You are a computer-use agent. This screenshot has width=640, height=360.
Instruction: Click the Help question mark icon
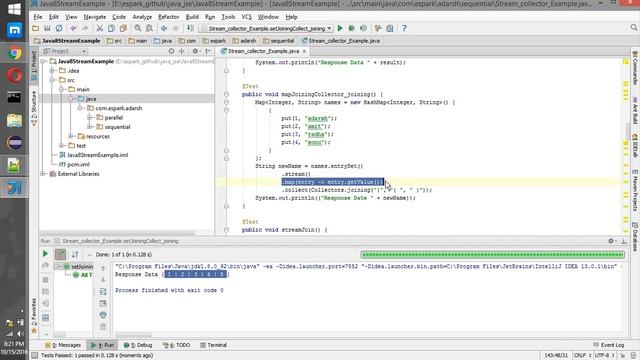pos(404,28)
